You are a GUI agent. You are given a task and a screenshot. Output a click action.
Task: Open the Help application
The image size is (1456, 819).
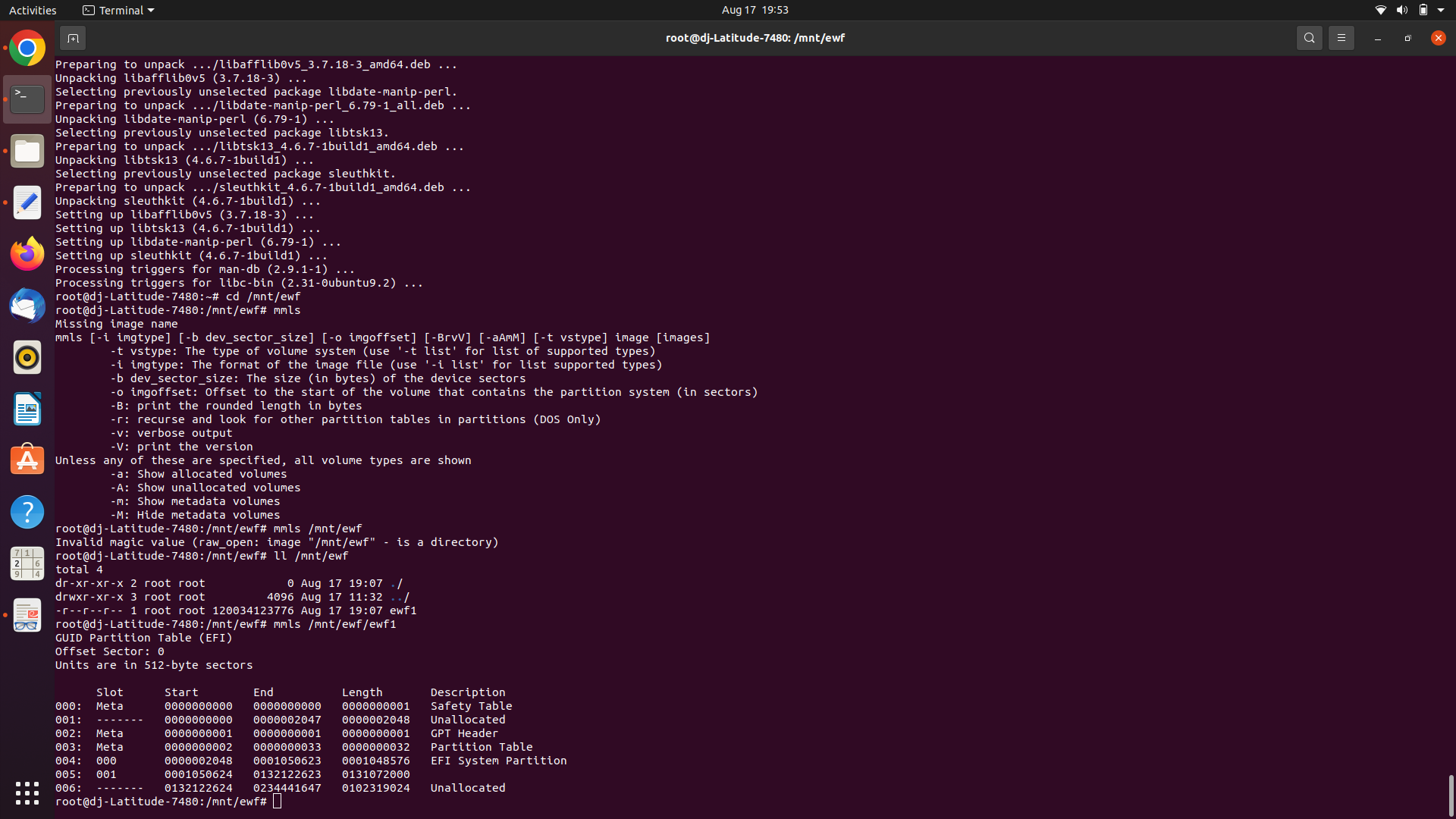pyautogui.click(x=27, y=512)
